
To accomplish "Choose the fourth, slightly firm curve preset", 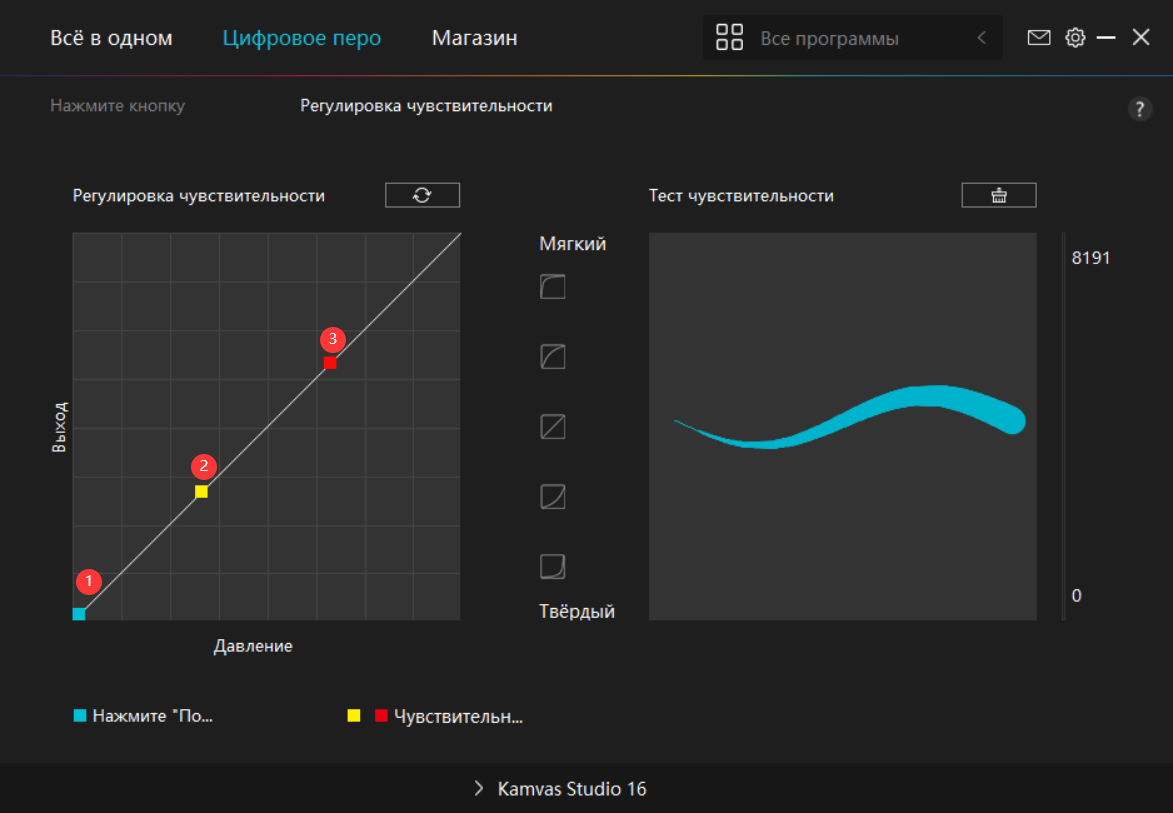I will (x=553, y=497).
